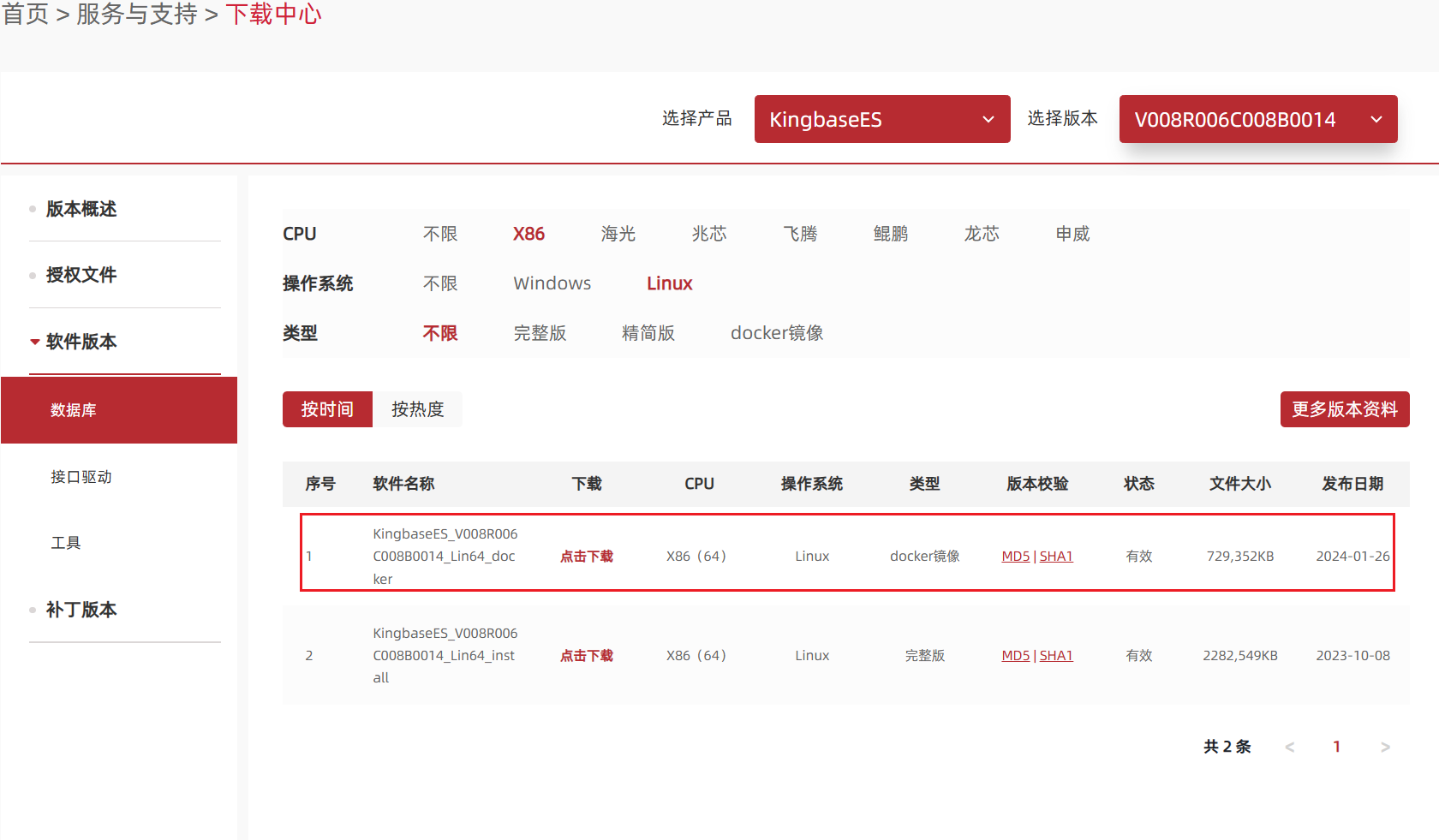Go to 首页 breadcrumb link
The width and height of the screenshot is (1439, 840).
[x=25, y=14]
